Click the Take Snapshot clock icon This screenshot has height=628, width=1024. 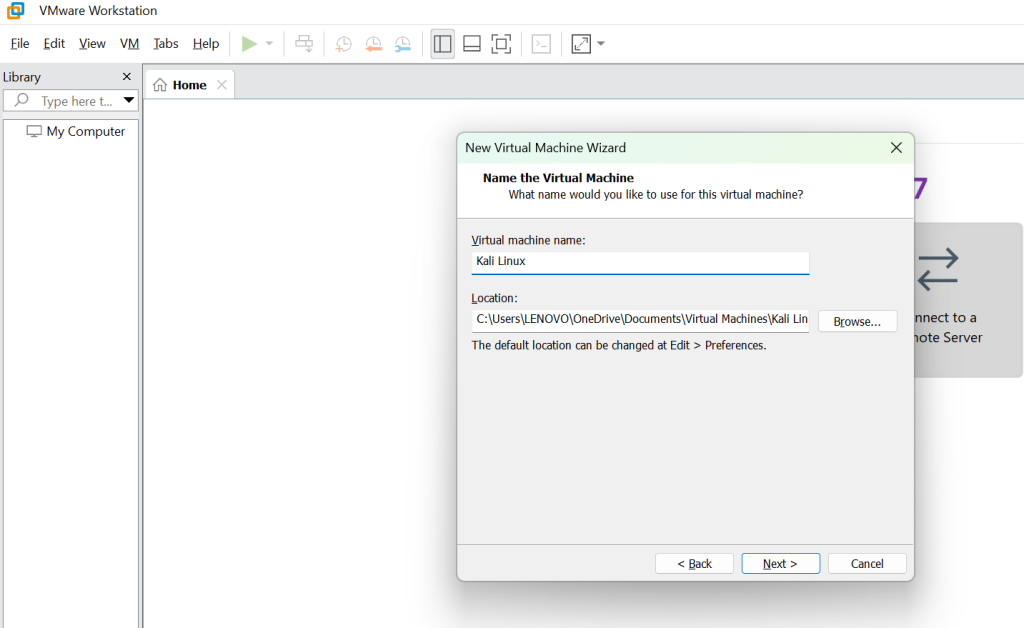[x=343, y=44]
